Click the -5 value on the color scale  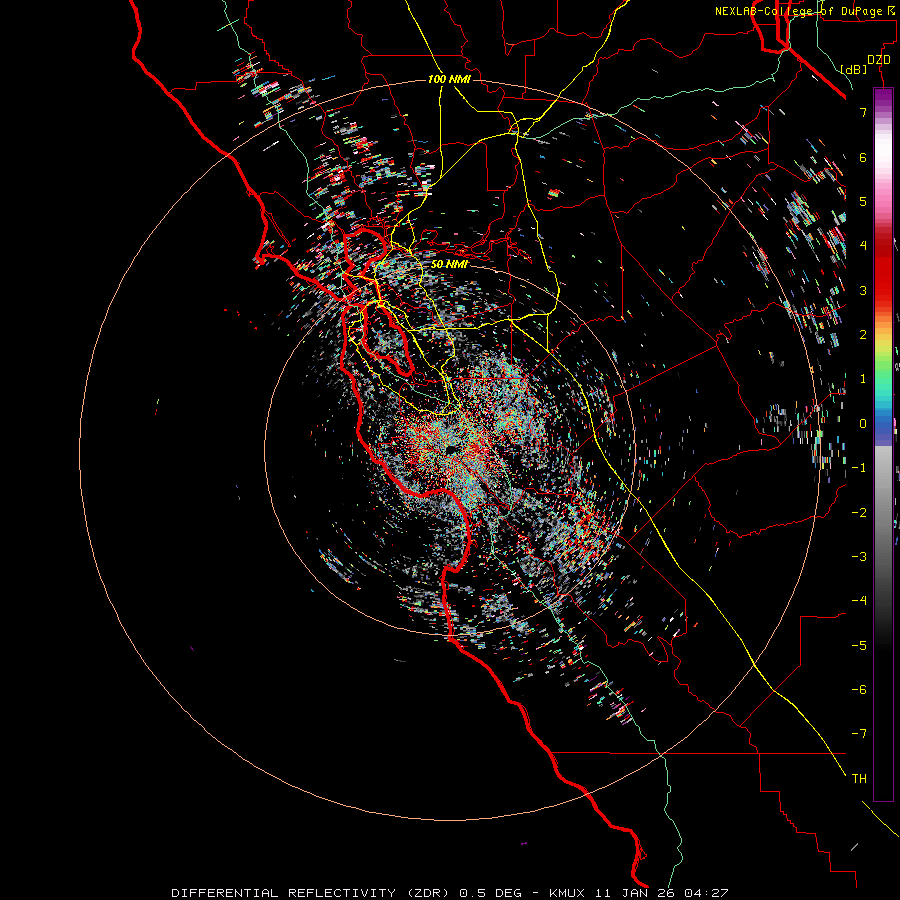[x=859, y=646]
